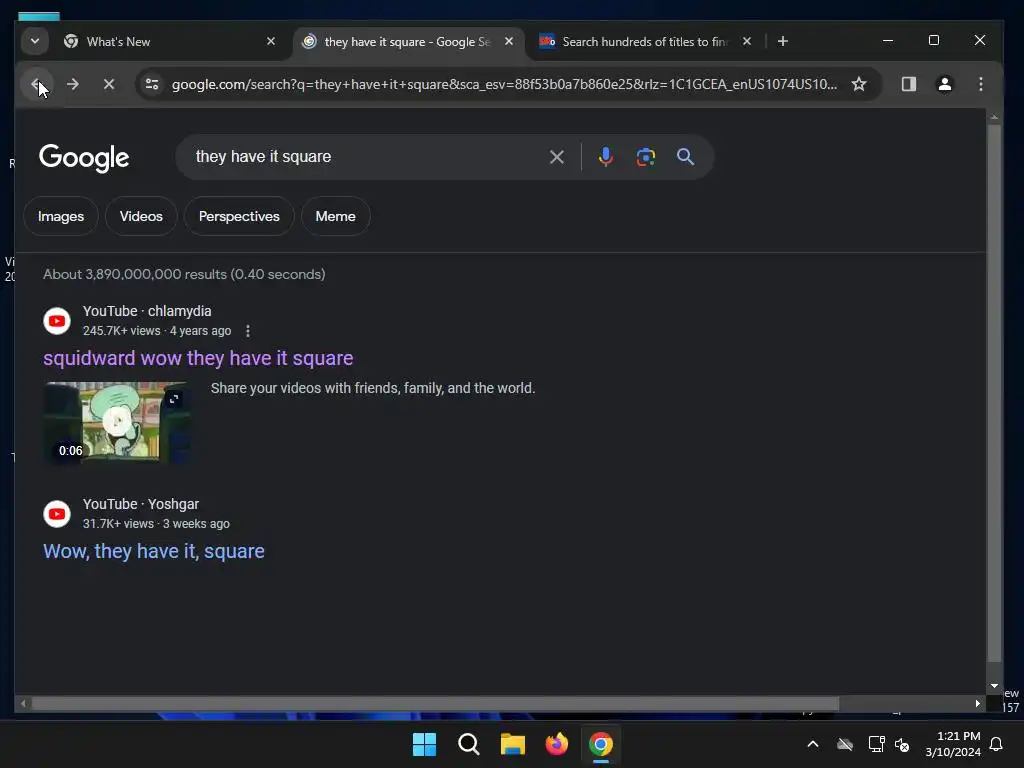1024x768 pixels.
Task: Open squidward wow they have it square link
Action: click(x=198, y=358)
